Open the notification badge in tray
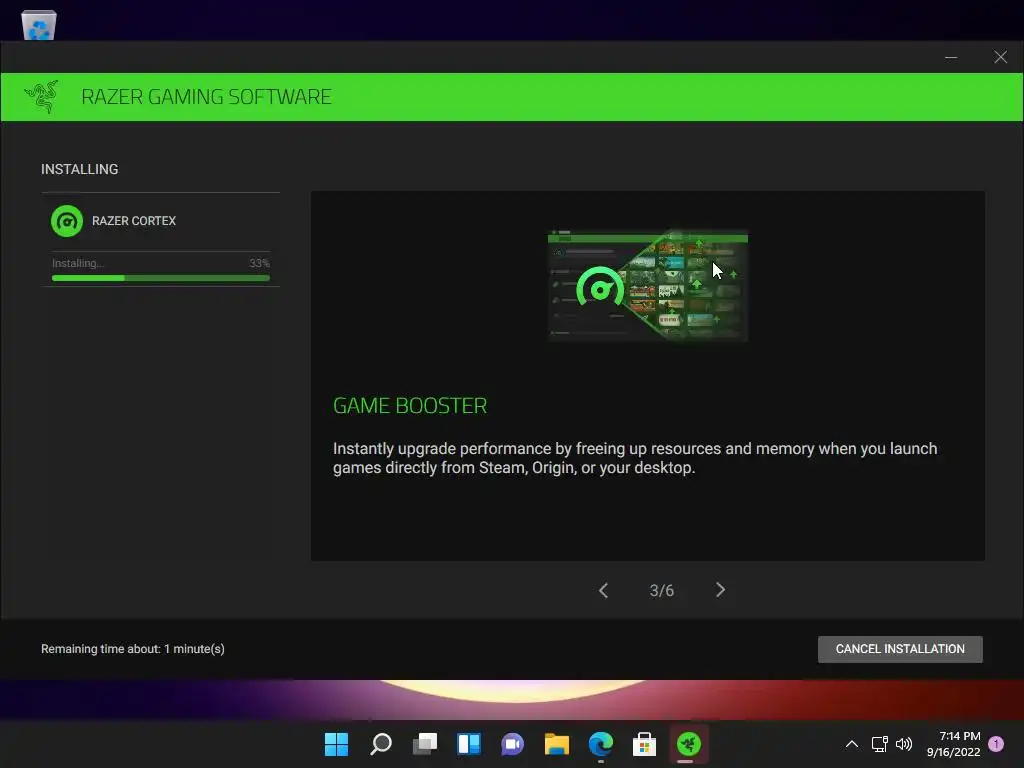Image resolution: width=1024 pixels, height=768 pixels. click(996, 743)
